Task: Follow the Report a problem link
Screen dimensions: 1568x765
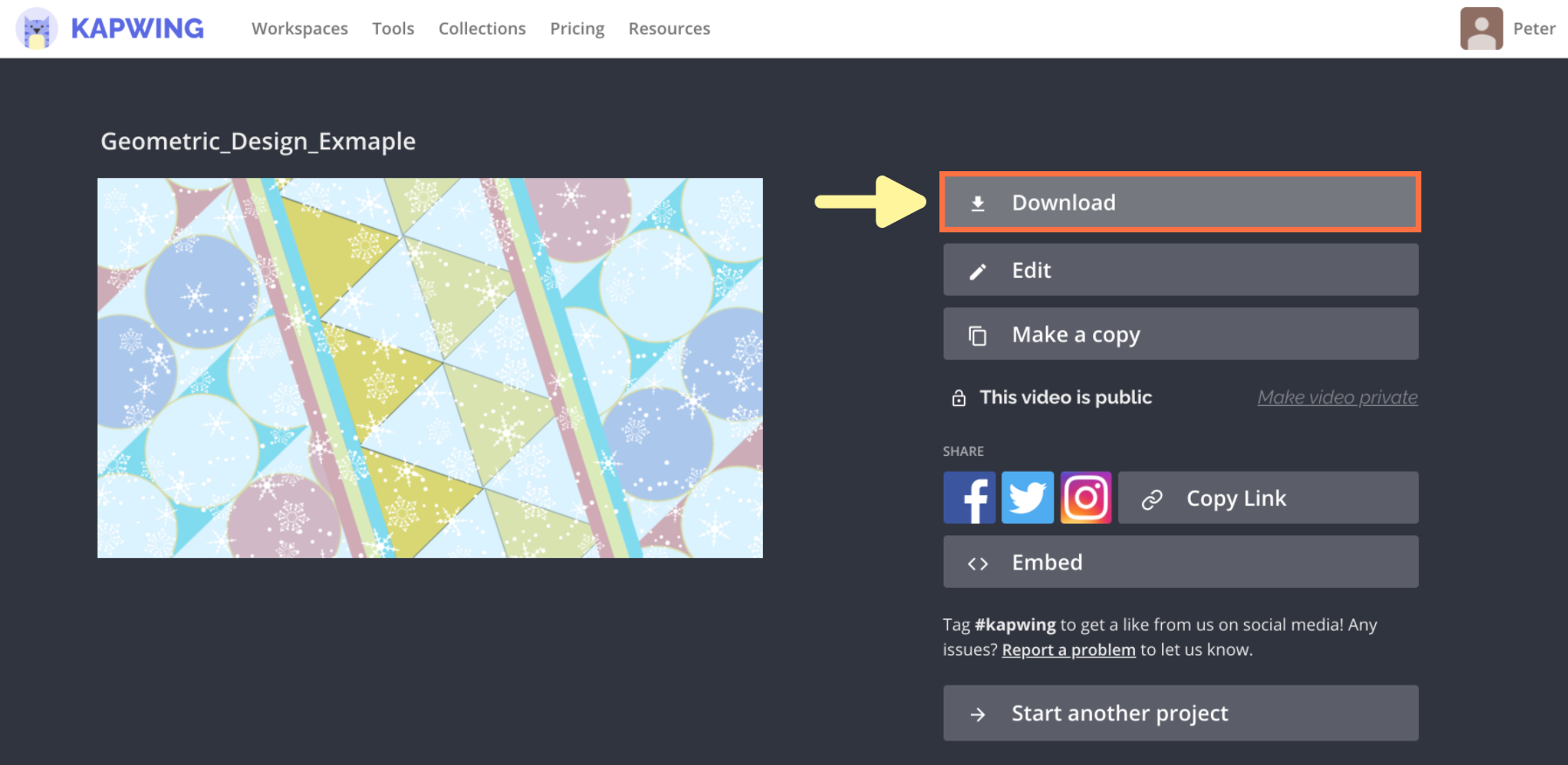Action: coord(1069,650)
